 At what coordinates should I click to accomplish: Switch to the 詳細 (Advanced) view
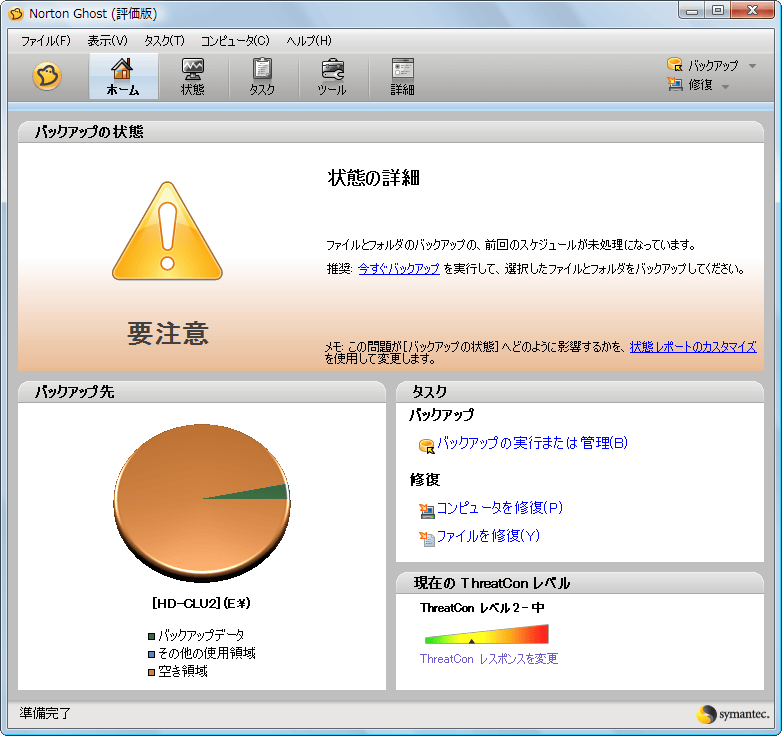tap(402, 76)
